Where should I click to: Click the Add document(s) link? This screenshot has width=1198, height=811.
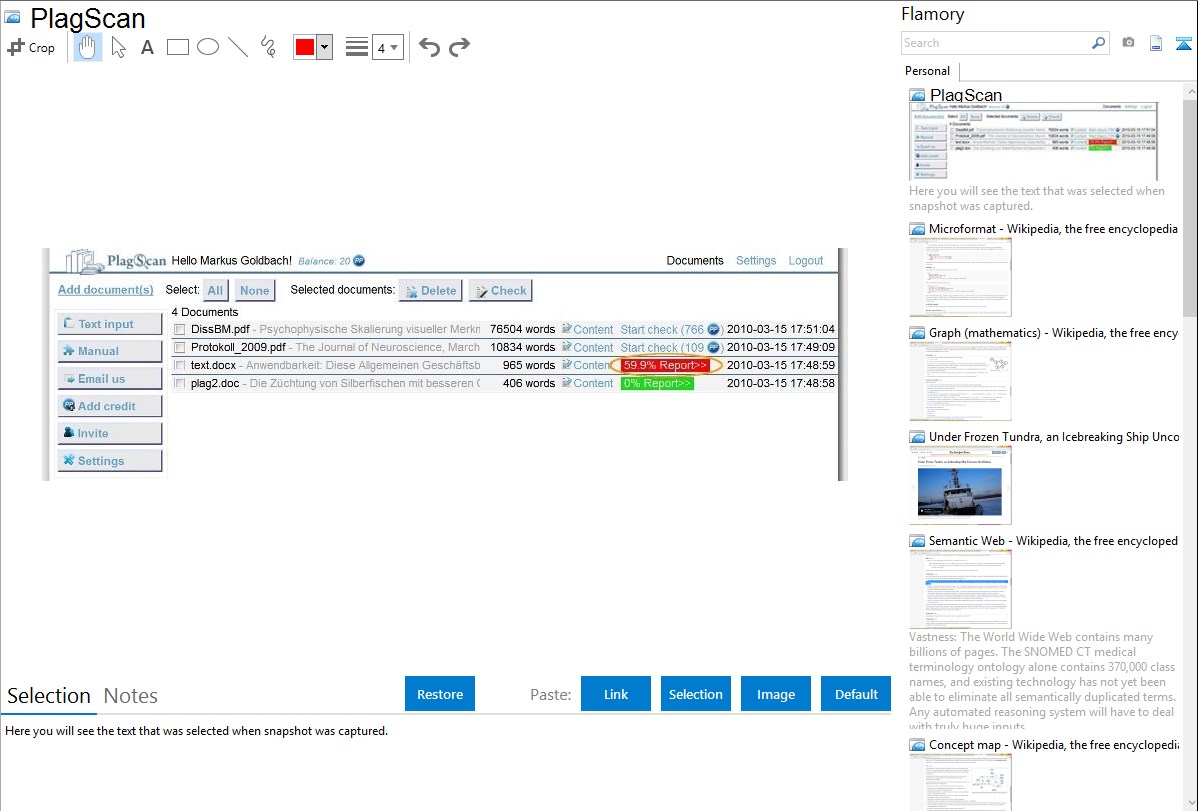tap(105, 290)
